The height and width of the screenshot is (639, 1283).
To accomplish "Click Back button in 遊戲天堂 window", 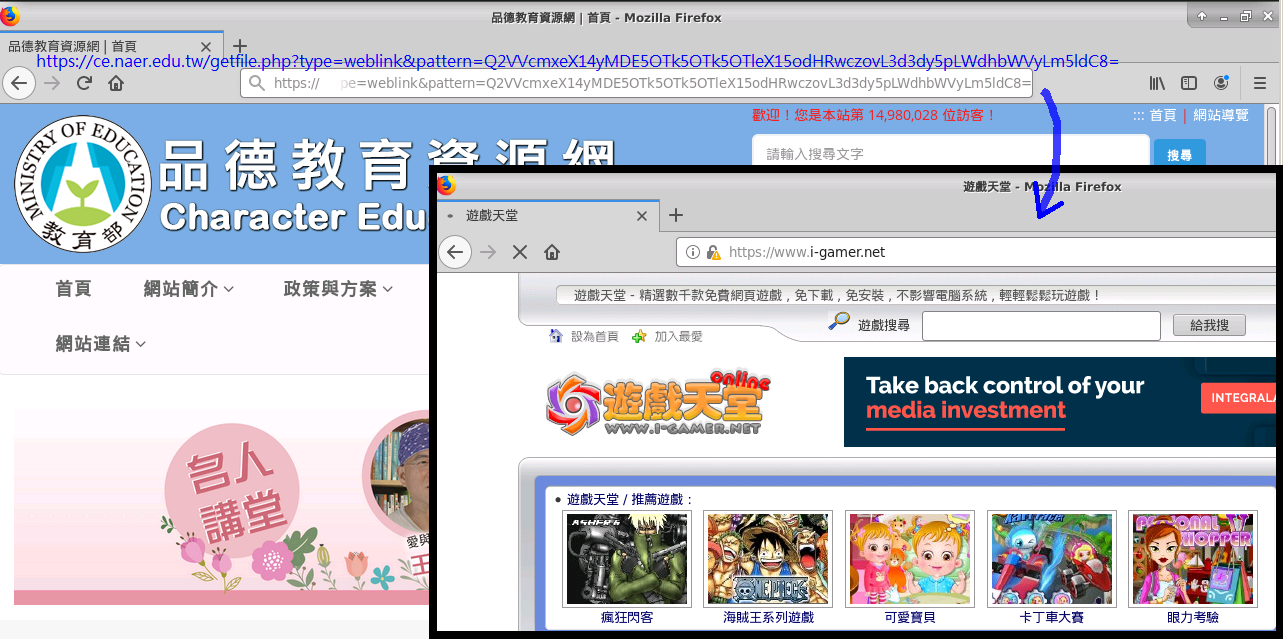I will tap(455, 252).
